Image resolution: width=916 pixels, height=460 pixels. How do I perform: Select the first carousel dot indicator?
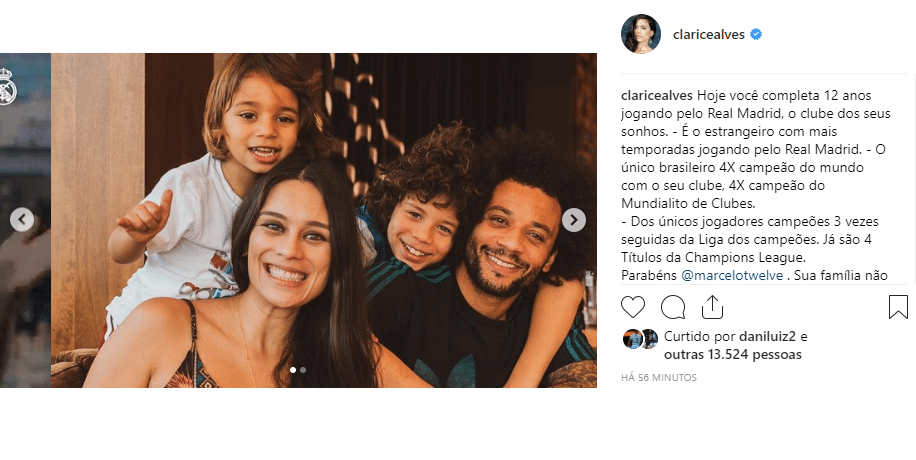293,369
